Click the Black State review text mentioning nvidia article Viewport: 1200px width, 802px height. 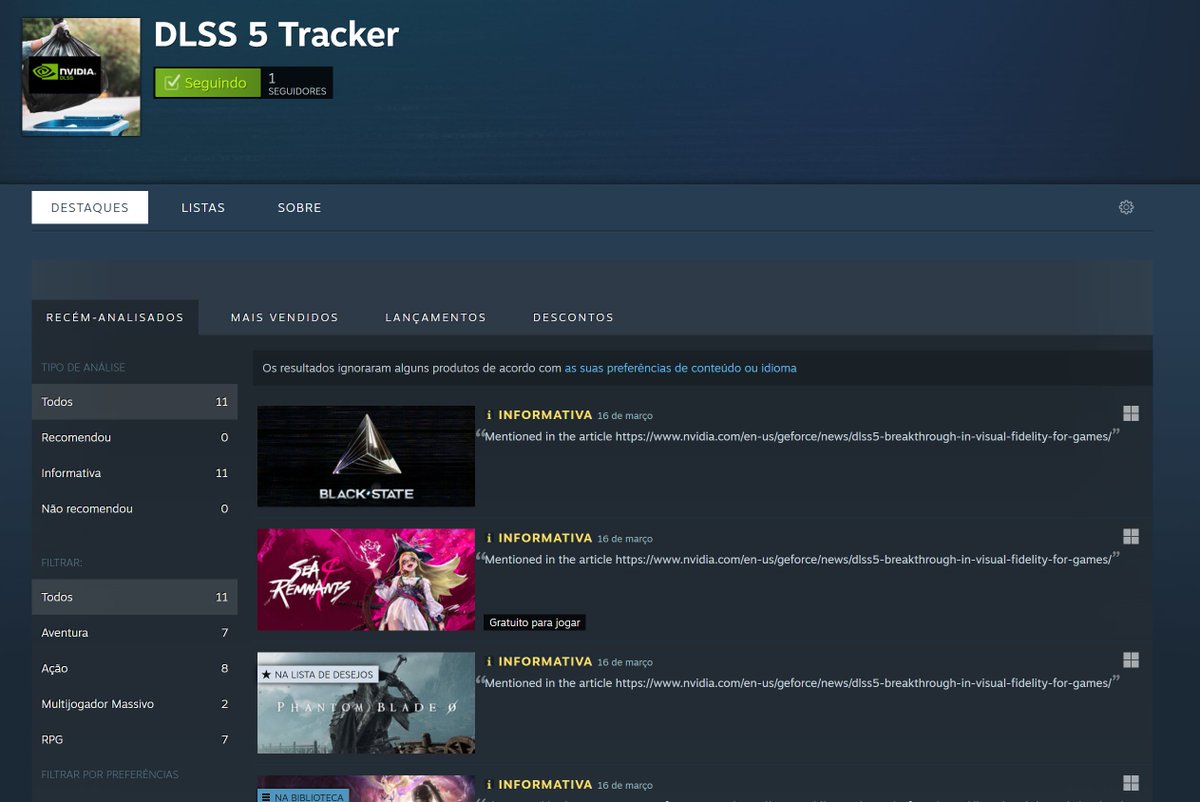(797, 436)
